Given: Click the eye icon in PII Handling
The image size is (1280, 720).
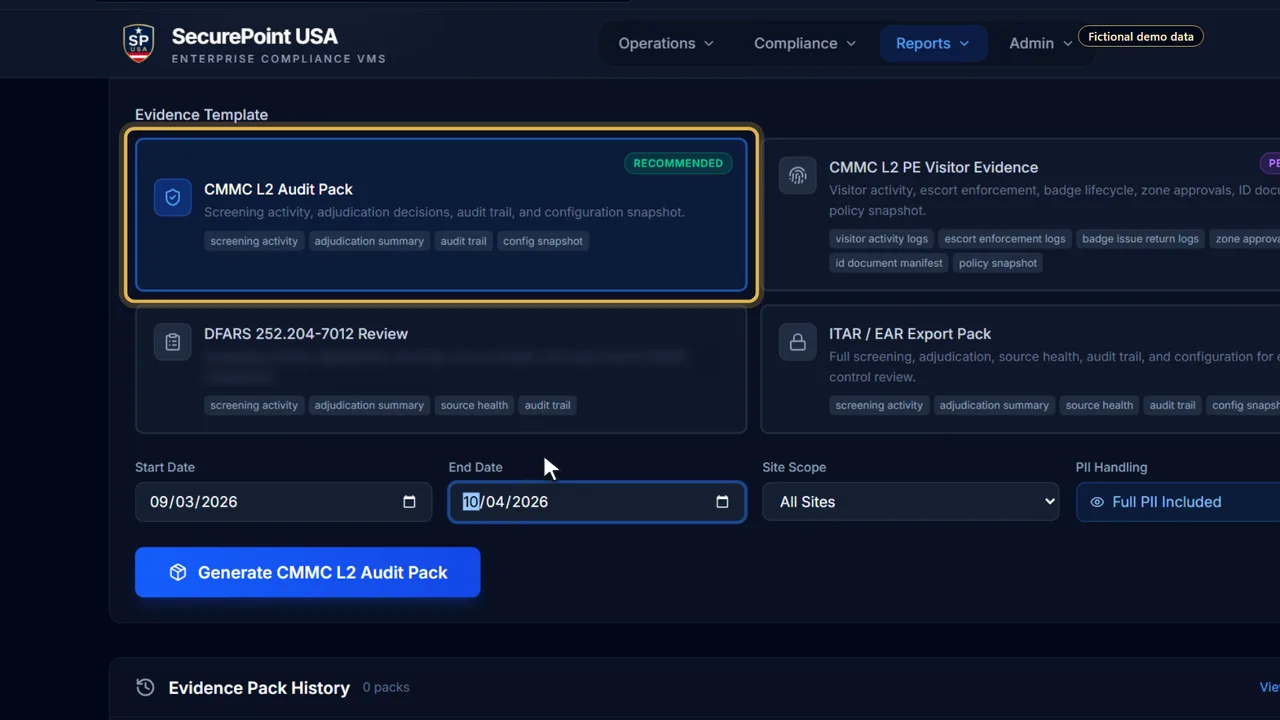Looking at the screenshot, I should click(x=1097, y=502).
